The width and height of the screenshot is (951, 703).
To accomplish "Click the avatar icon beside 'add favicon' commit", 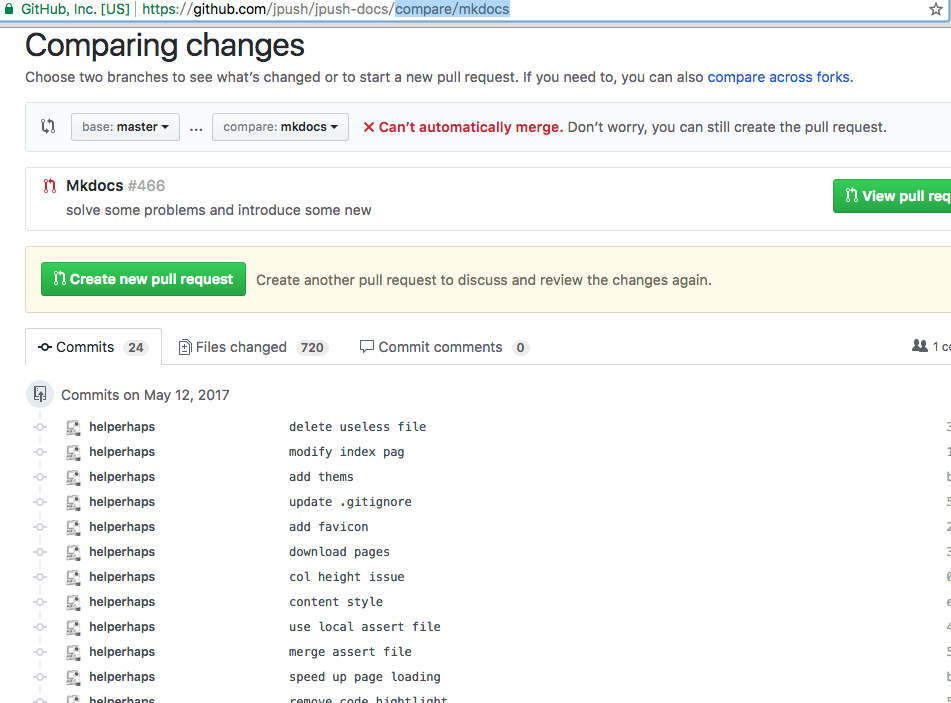I will pos(73,527).
